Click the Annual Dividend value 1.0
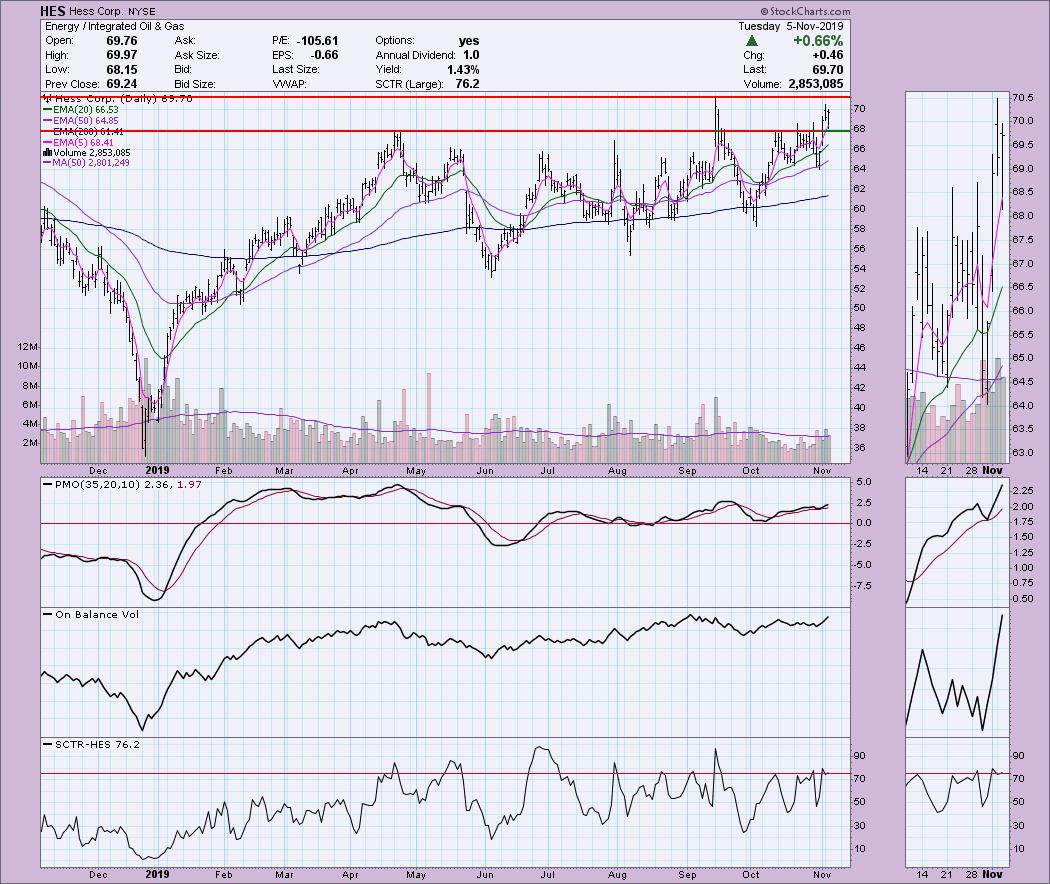Viewport: 1050px width, 884px height. 471,55
